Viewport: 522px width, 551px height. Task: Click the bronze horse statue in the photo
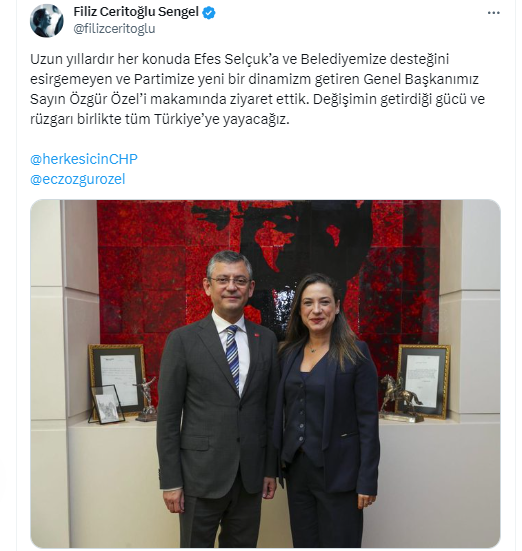400,398
